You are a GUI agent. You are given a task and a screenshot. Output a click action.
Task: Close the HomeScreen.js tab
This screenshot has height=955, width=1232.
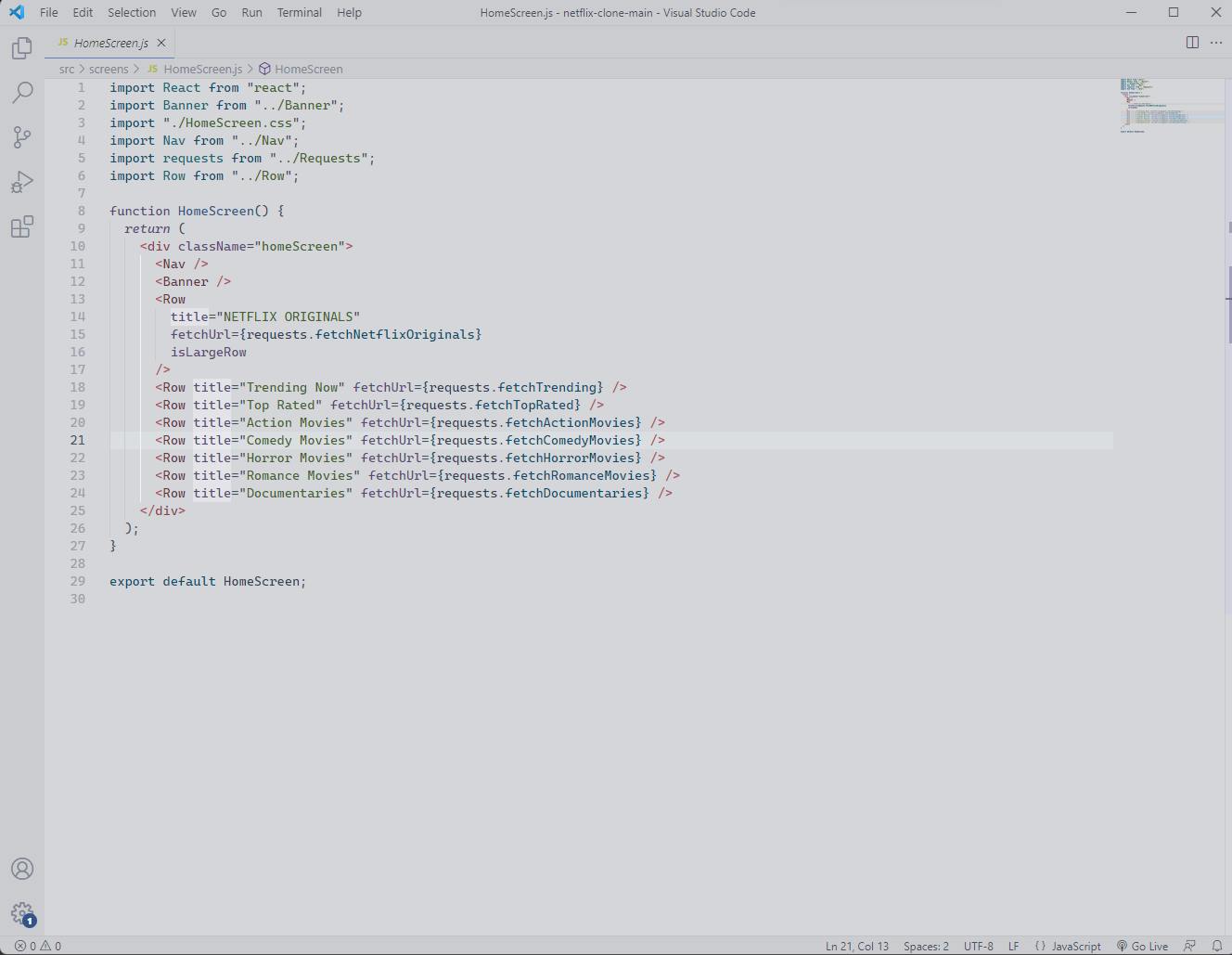click(161, 43)
